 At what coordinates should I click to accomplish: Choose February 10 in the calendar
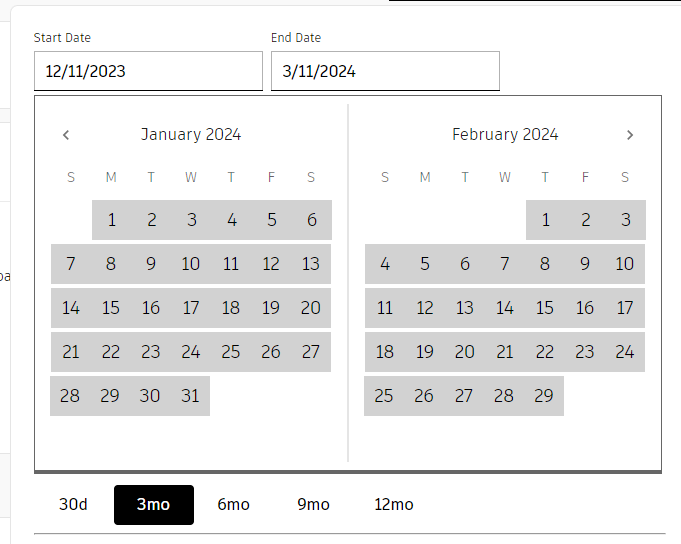pos(625,264)
